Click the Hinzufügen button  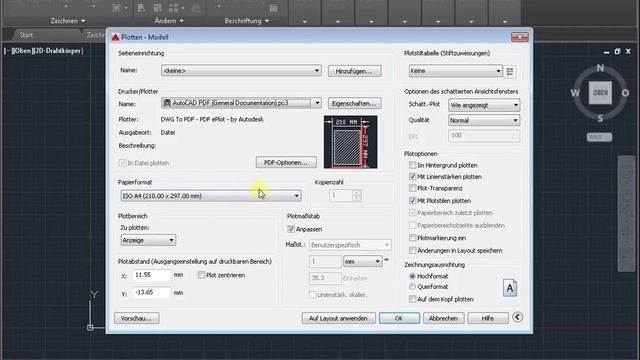354,71
